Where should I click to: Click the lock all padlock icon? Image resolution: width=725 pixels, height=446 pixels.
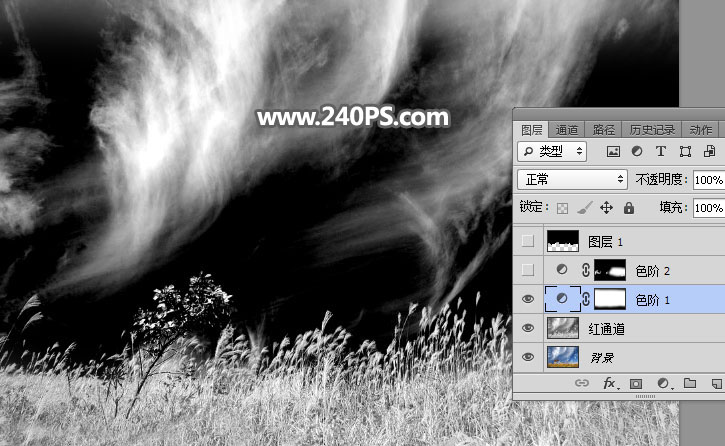click(x=629, y=208)
